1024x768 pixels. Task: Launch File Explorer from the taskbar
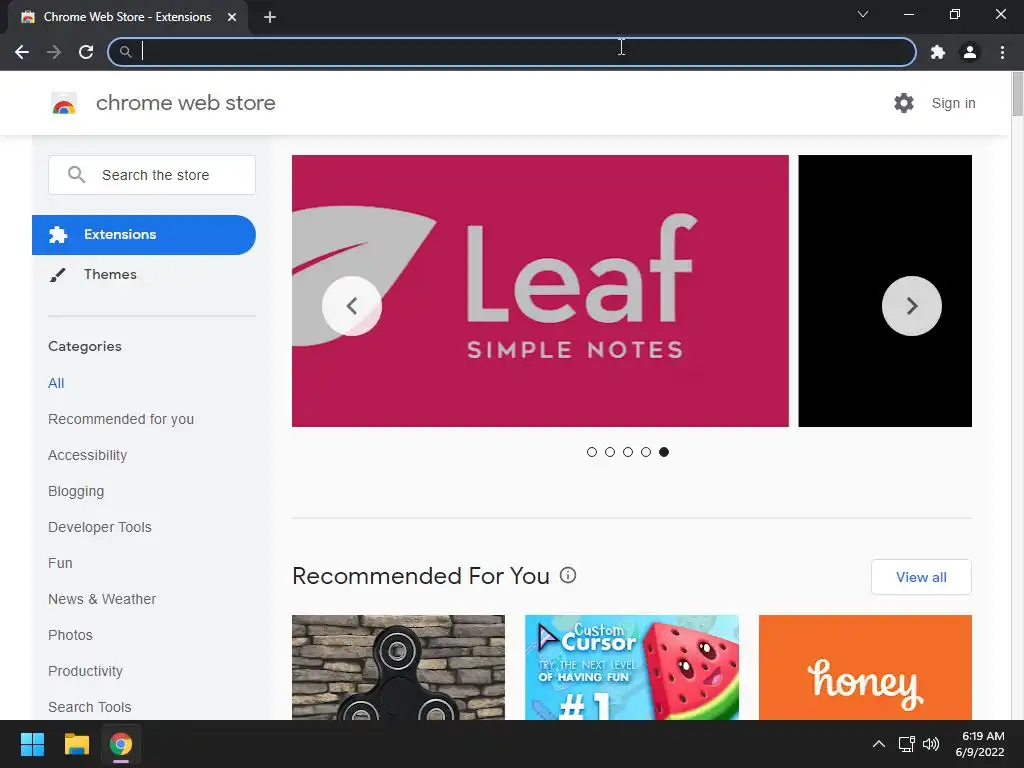tap(76, 744)
